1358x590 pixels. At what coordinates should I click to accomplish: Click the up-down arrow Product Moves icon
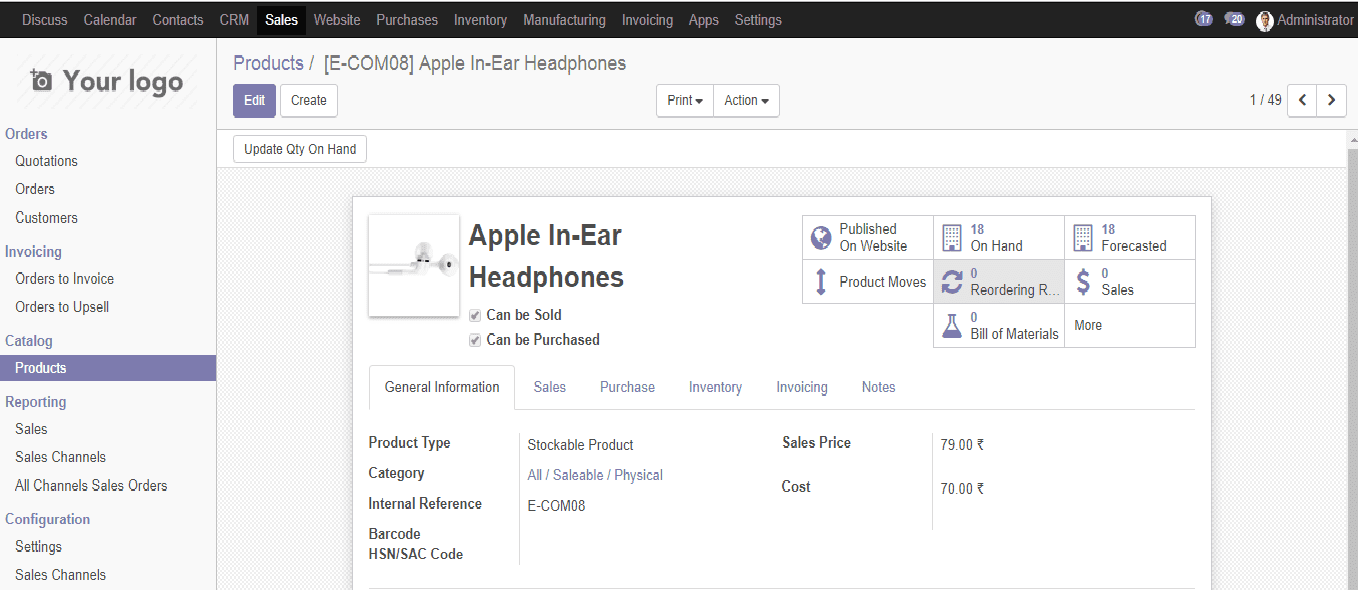tap(821, 282)
